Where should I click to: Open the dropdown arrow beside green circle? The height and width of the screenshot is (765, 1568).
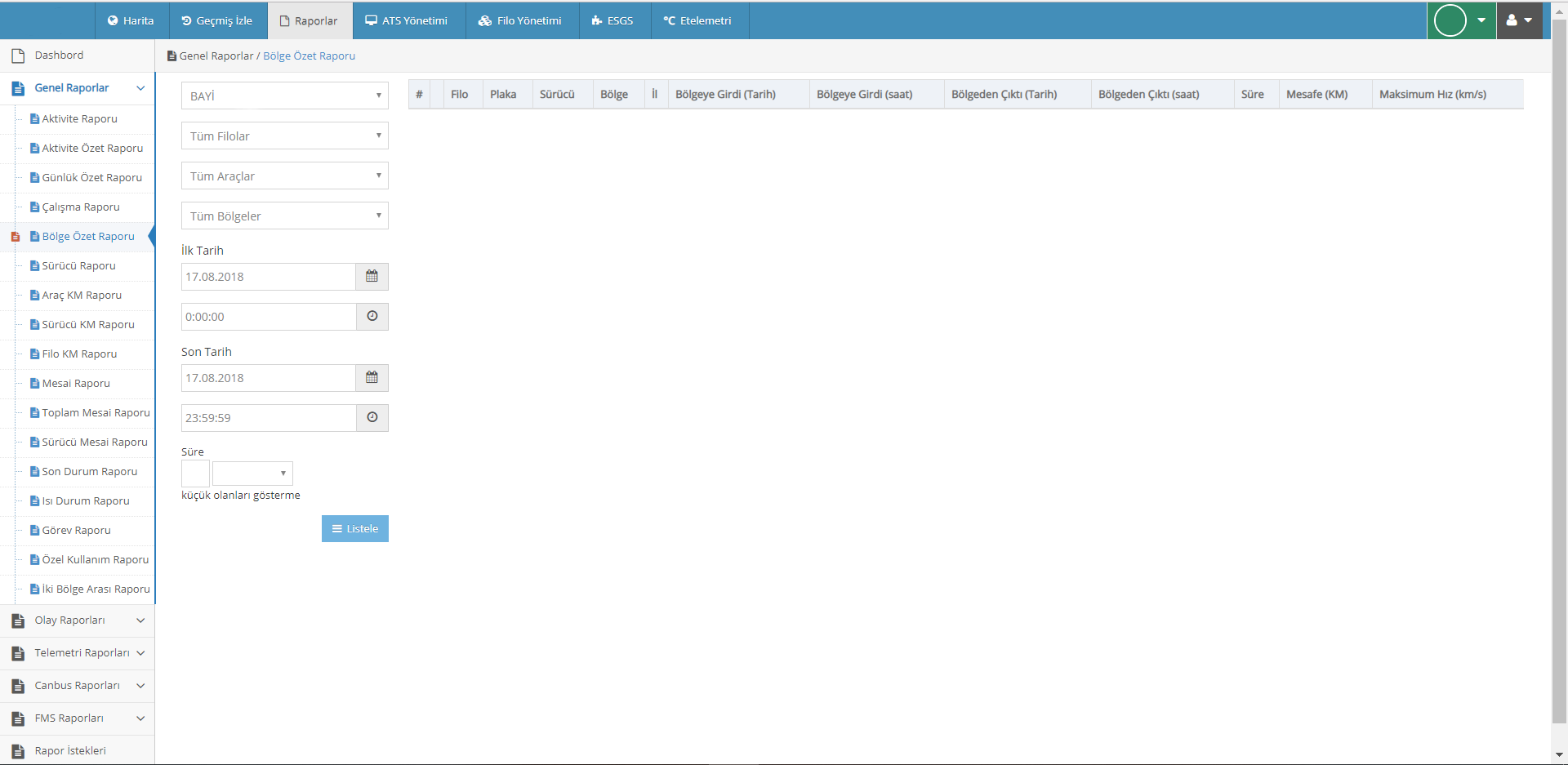(1481, 20)
